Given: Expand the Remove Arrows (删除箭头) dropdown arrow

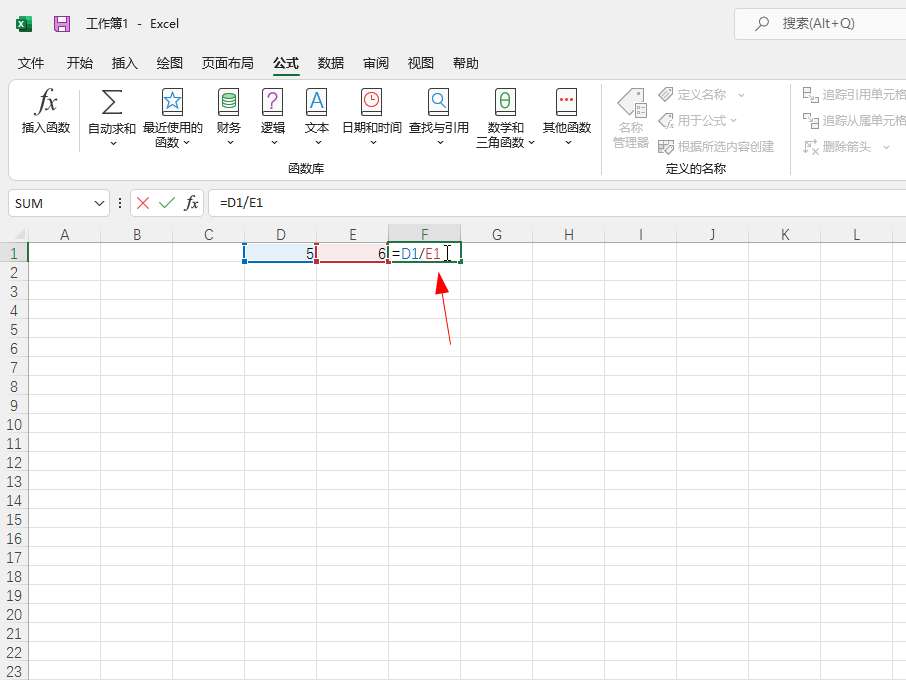Looking at the screenshot, I should (886, 147).
